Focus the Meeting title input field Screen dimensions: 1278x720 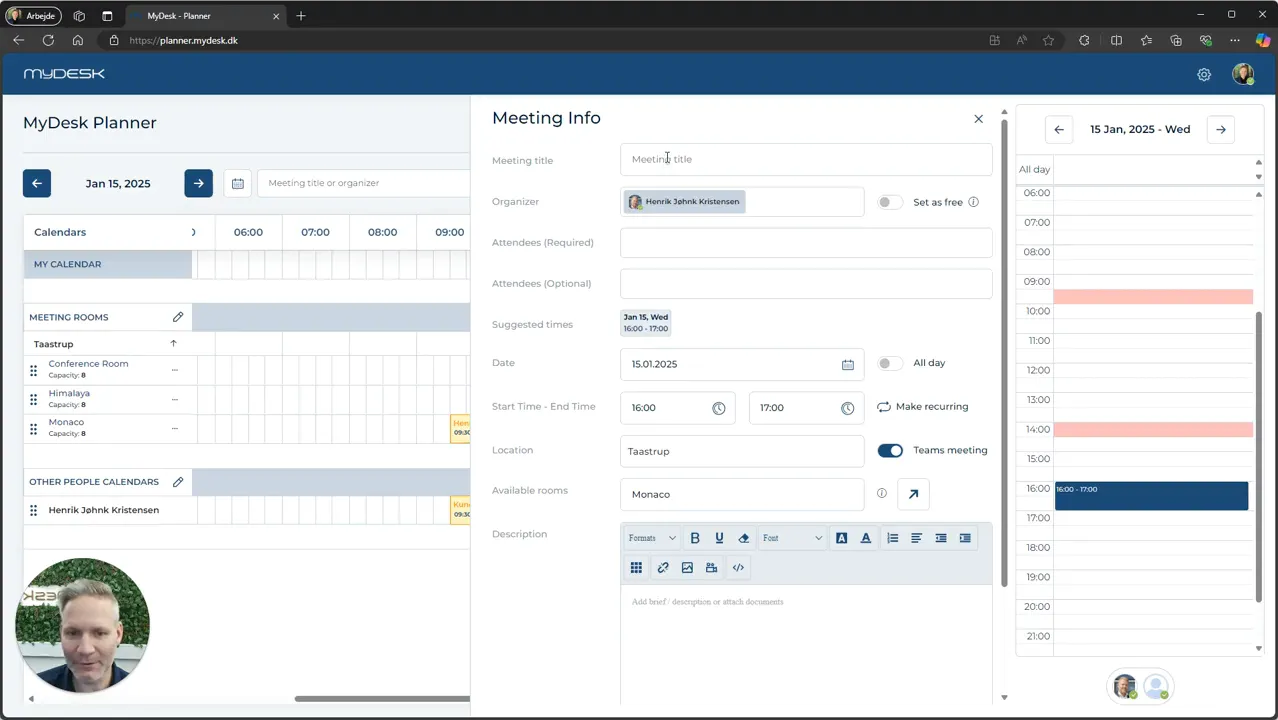click(x=806, y=159)
